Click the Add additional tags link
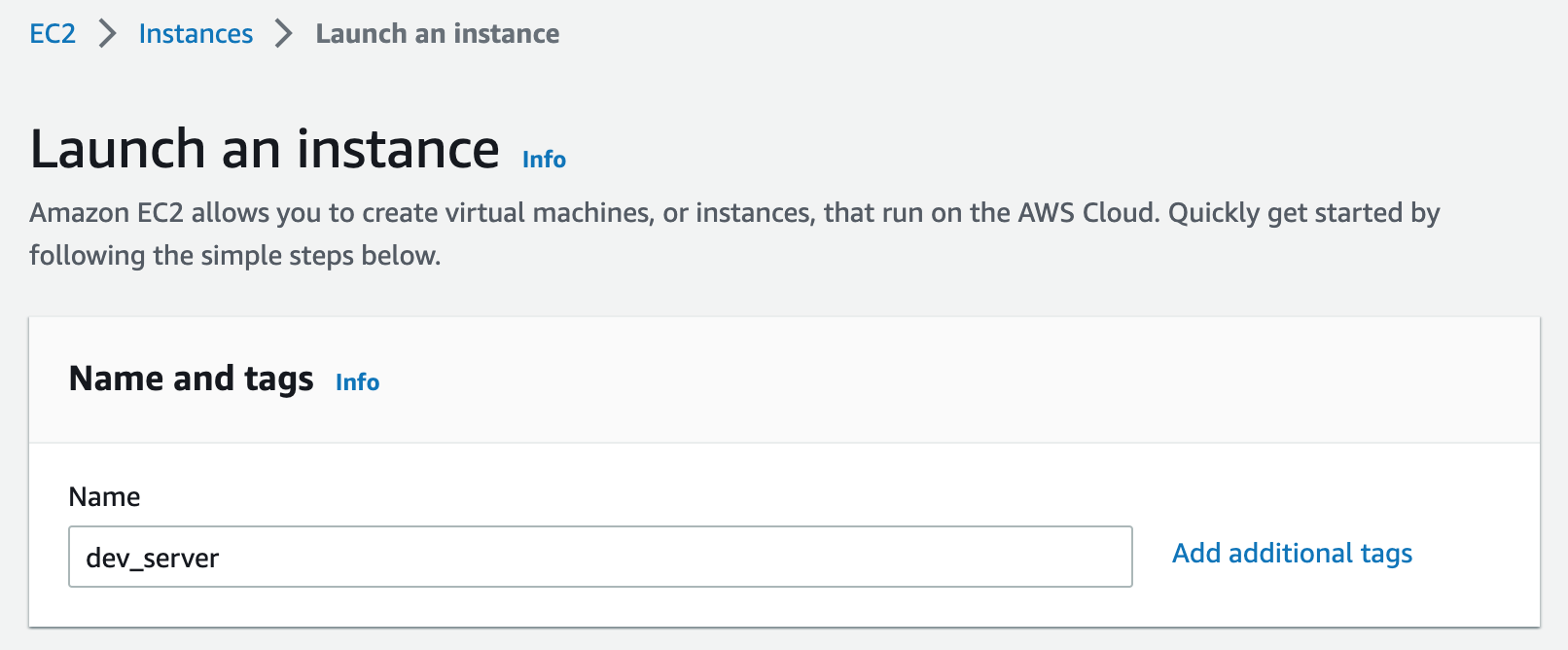The image size is (1568, 650). [x=1292, y=554]
